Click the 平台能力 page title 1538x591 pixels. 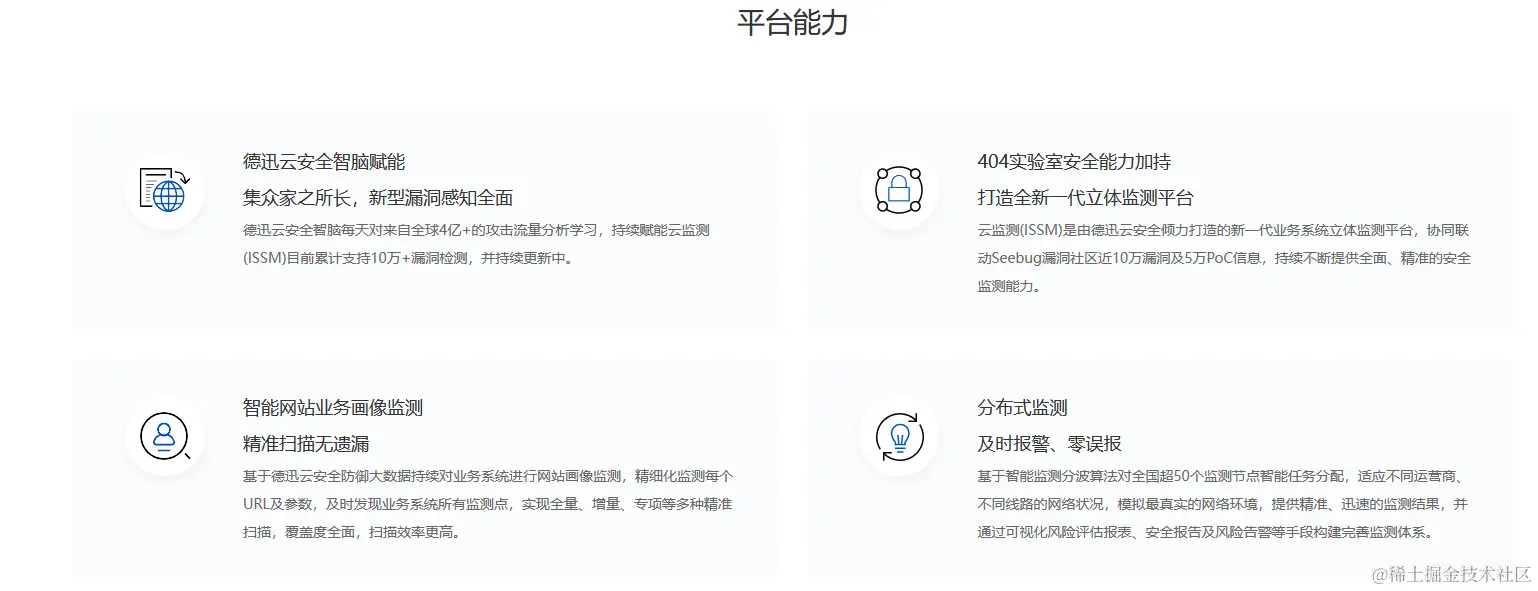tap(792, 22)
